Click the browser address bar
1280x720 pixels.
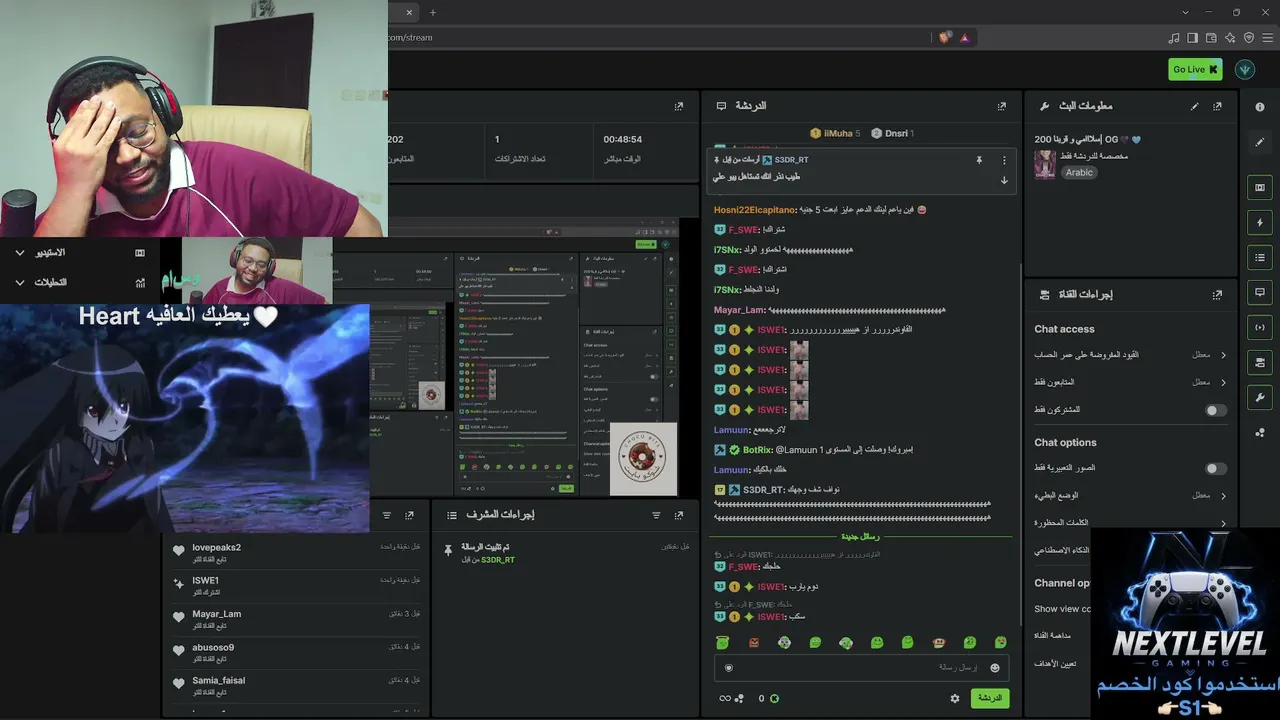coord(660,37)
